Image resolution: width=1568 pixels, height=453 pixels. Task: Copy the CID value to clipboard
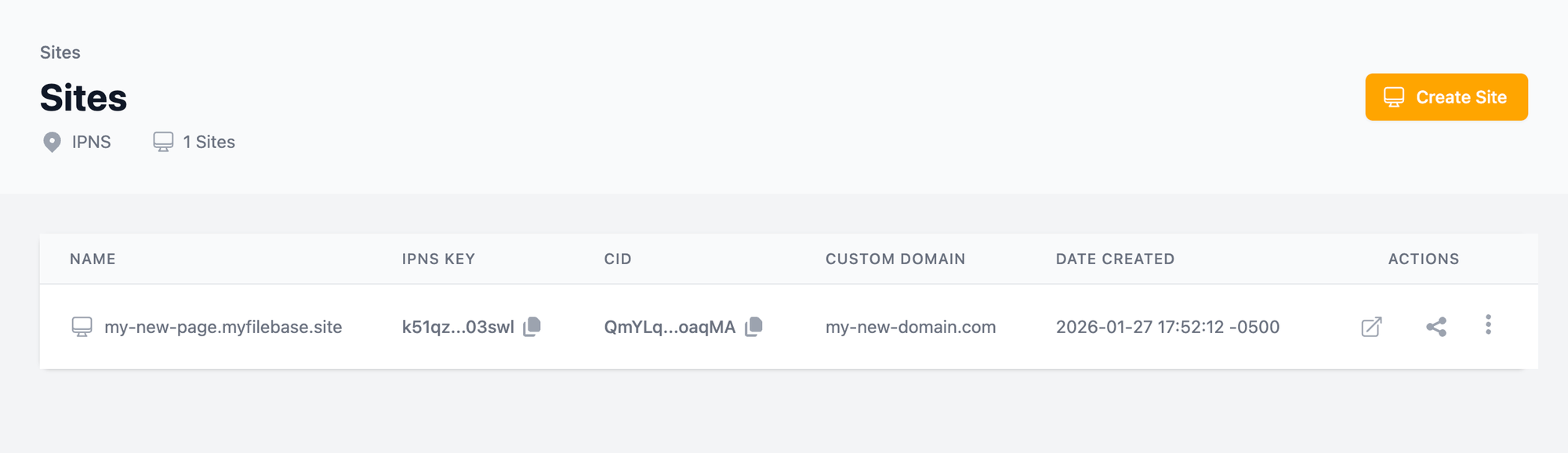coord(753,326)
